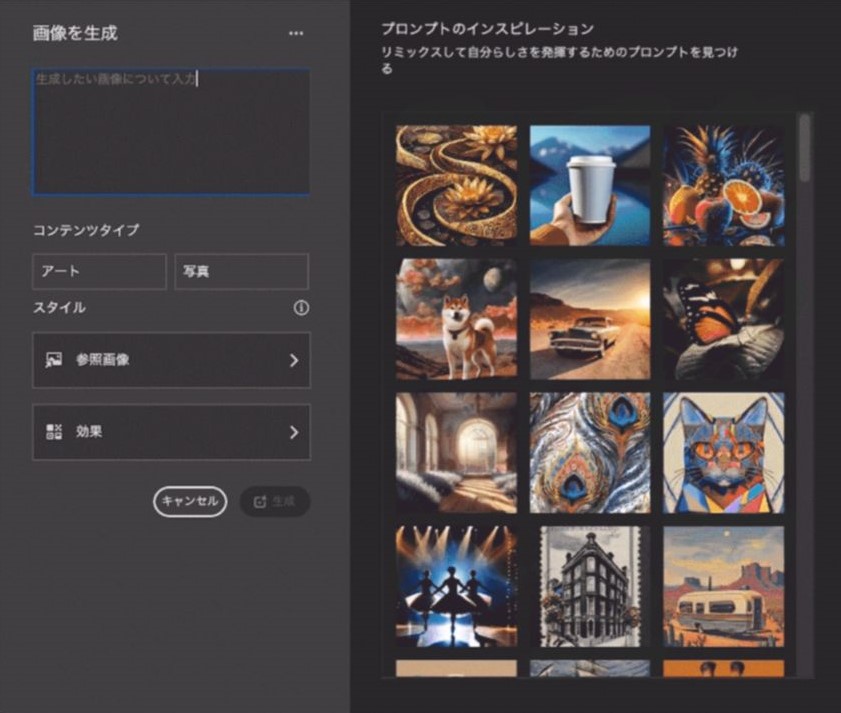Click the コンテンツタイプ label
Viewport: 841px width, 713px height.
point(86,230)
